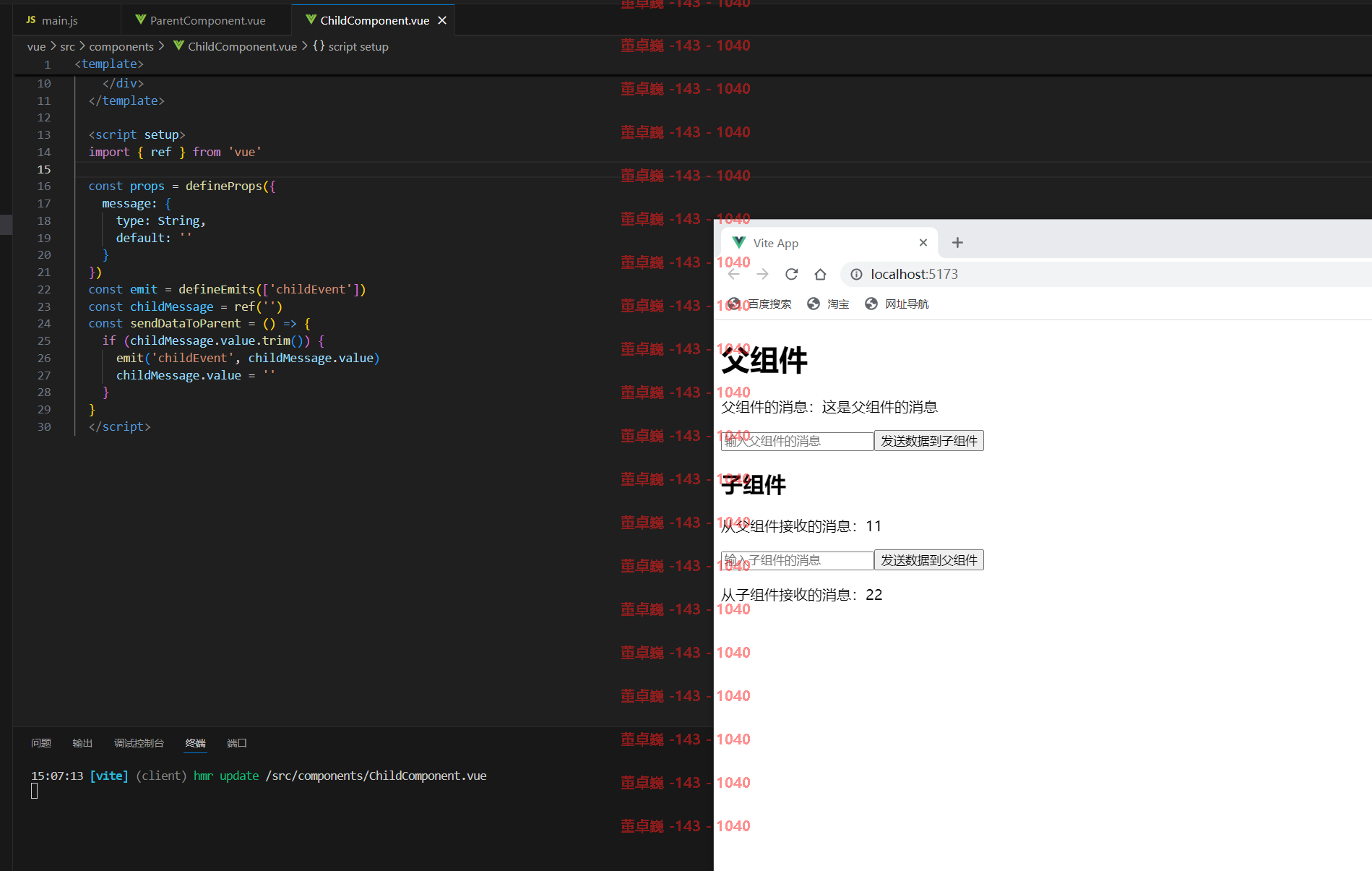Open ChildComponent.vue breadcrumb segment
Viewport: 1372px width, 871px height.
click(x=242, y=46)
